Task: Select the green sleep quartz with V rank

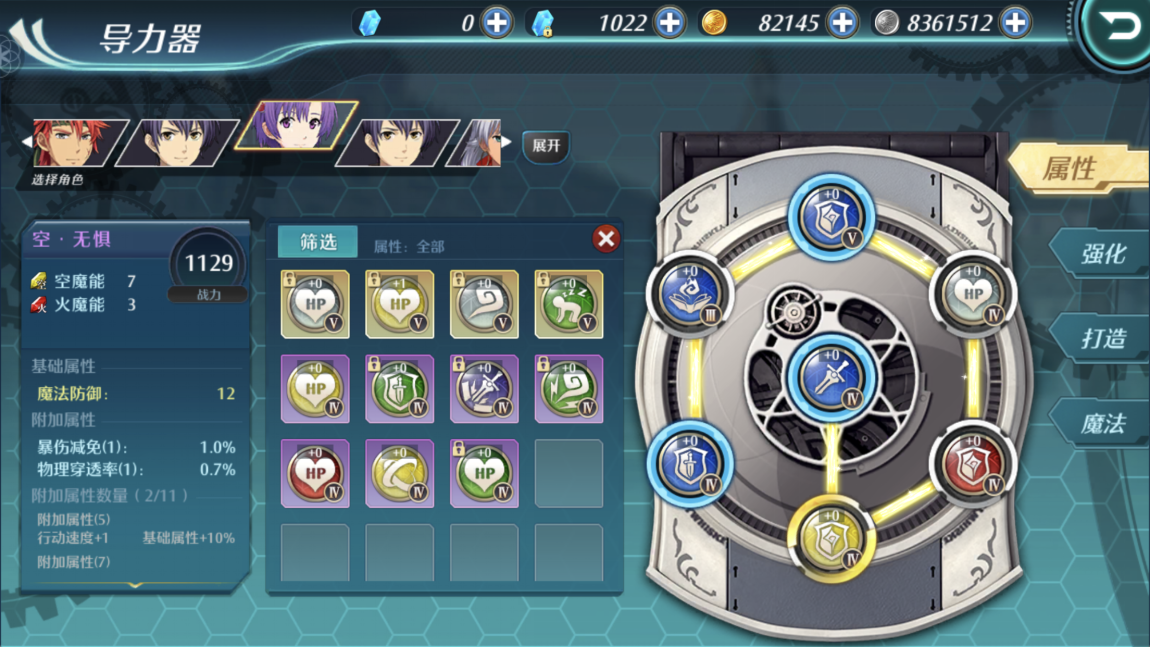Action: coord(568,304)
